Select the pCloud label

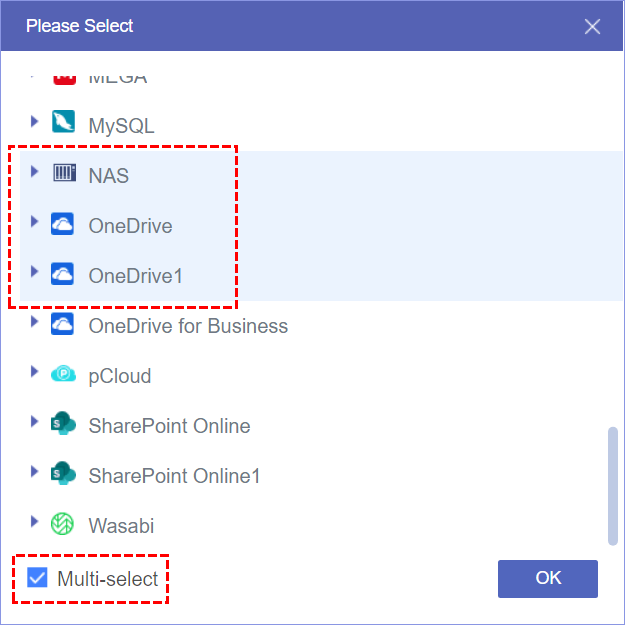click(120, 377)
